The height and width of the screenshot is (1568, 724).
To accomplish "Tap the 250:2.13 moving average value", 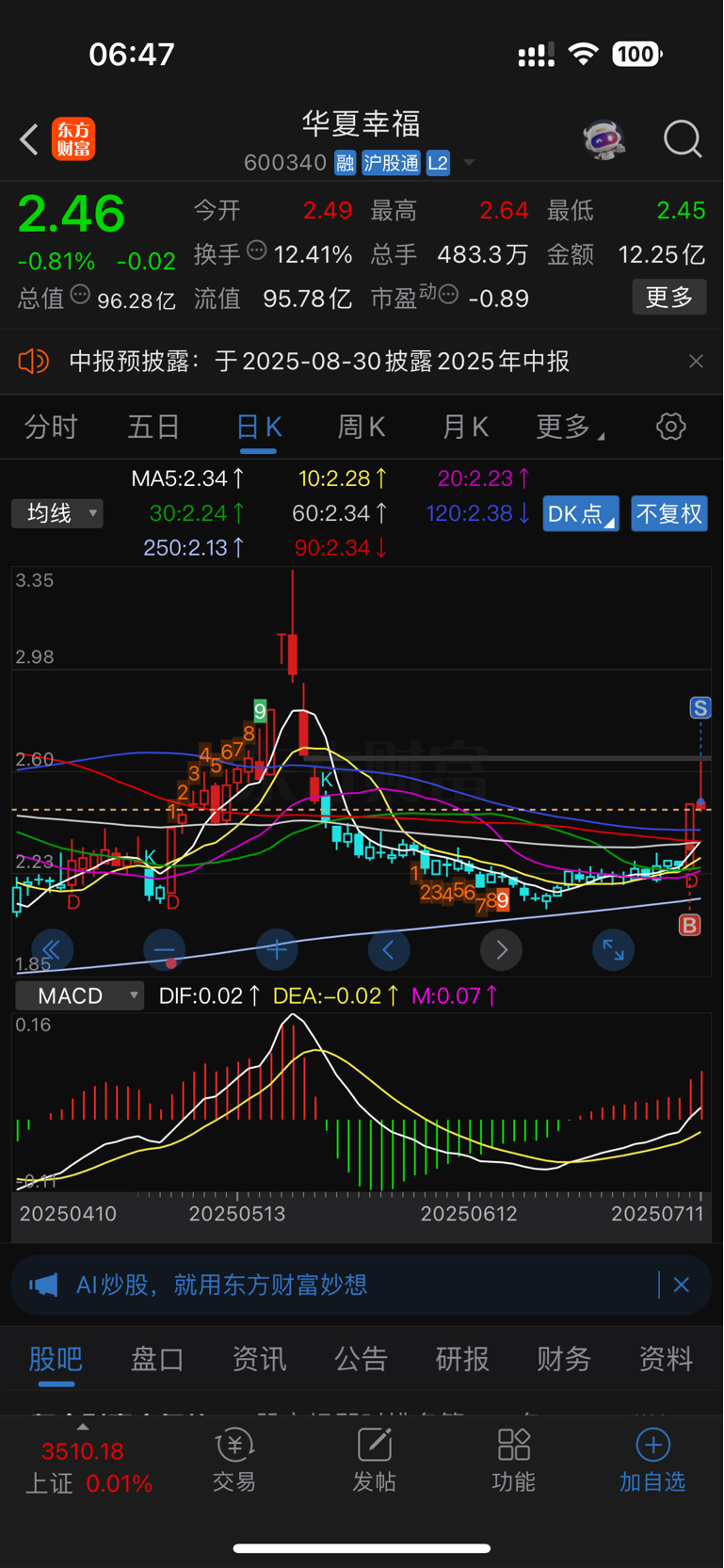I will point(194,547).
